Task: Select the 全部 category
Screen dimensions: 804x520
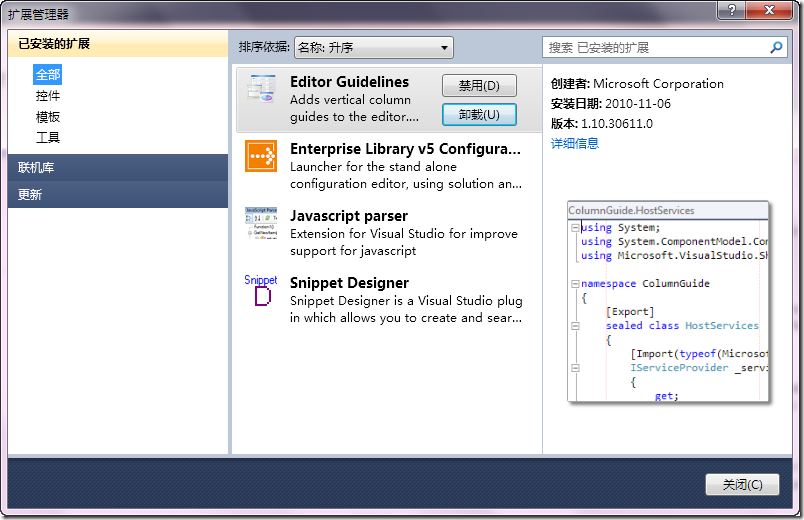Action: click(48, 75)
